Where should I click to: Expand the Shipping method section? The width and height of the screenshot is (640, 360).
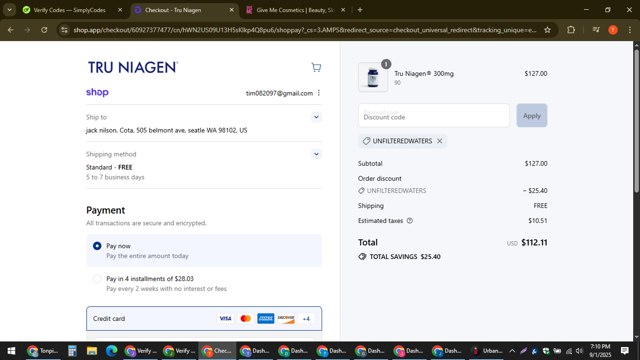tap(316, 154)
